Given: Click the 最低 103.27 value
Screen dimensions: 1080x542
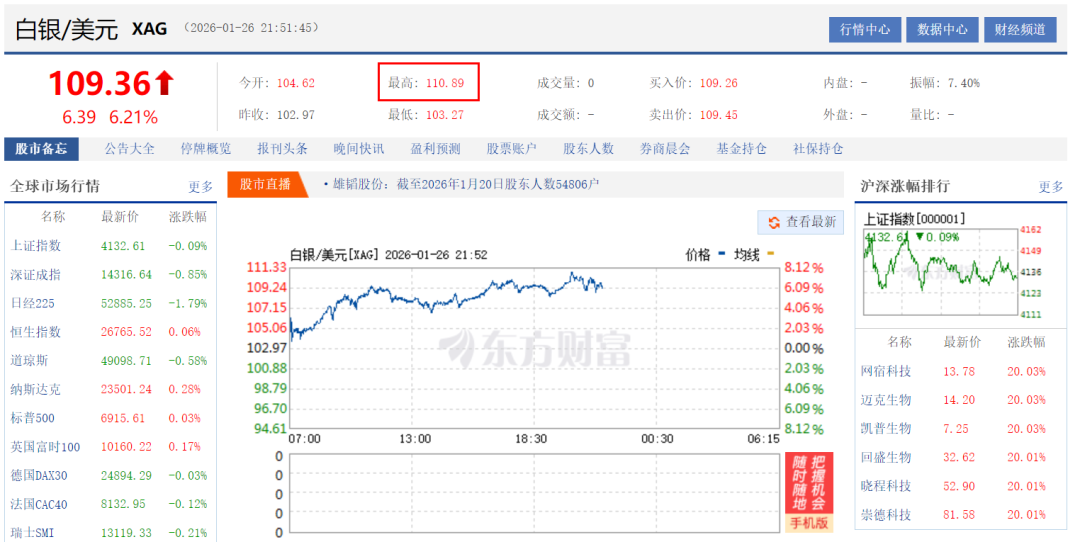Looking at the screenshot, I should click(445, 115).
